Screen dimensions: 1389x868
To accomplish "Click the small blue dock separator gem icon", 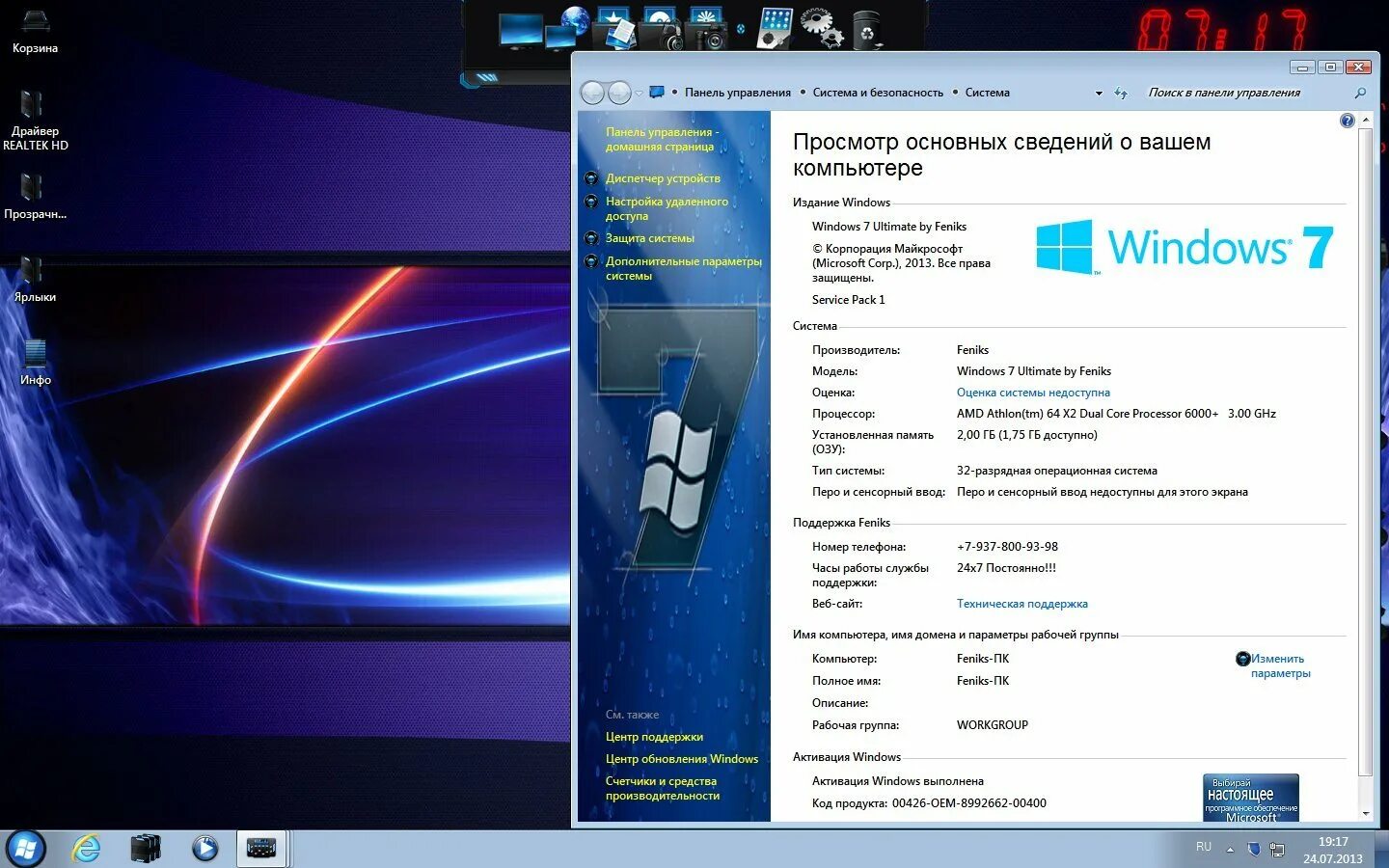I will [x=741, y=29].
